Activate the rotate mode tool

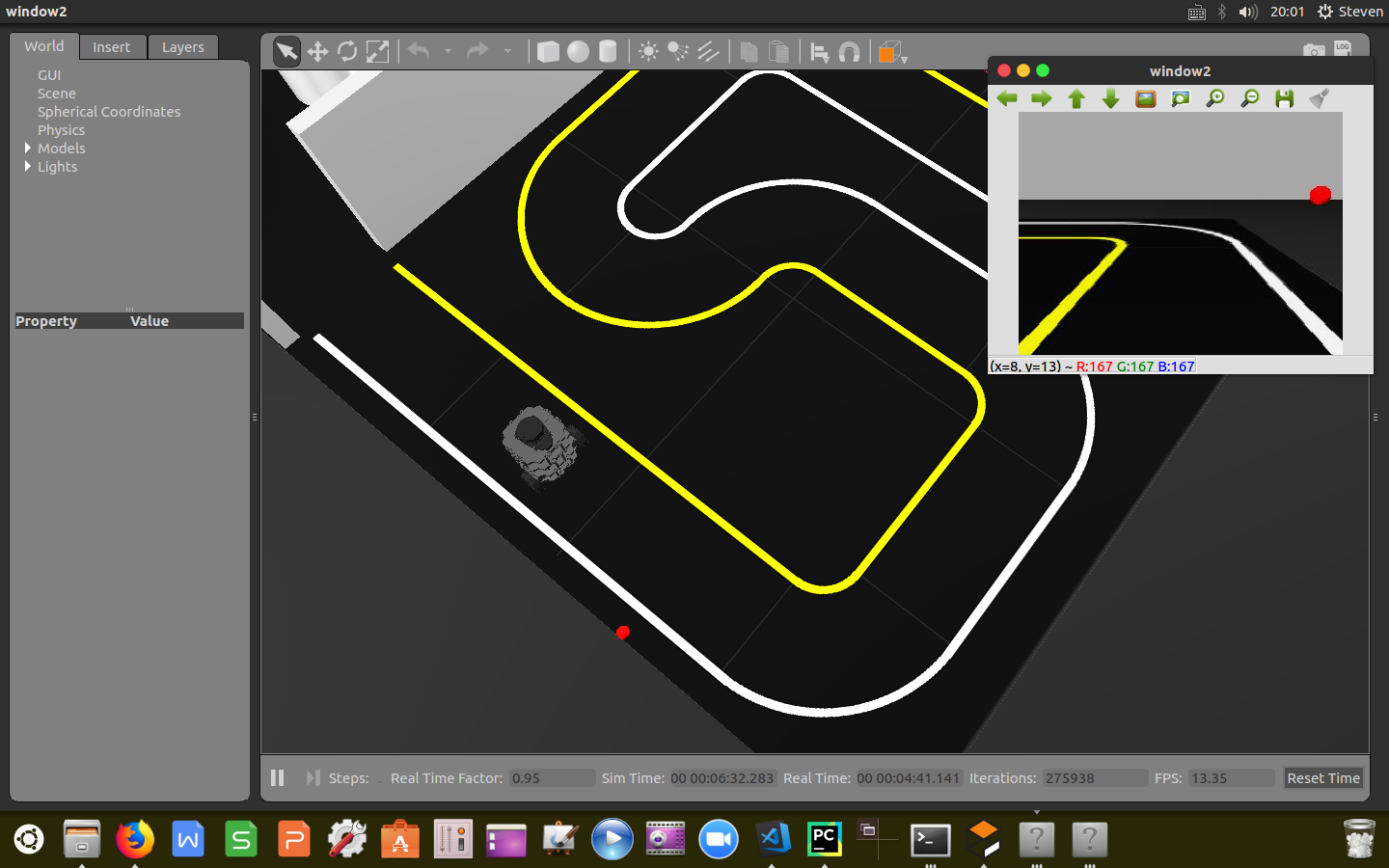pos(347,51)
